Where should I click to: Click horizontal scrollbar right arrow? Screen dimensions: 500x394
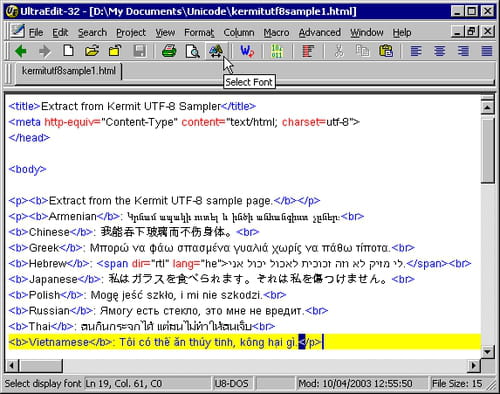[x=473, y=366]
